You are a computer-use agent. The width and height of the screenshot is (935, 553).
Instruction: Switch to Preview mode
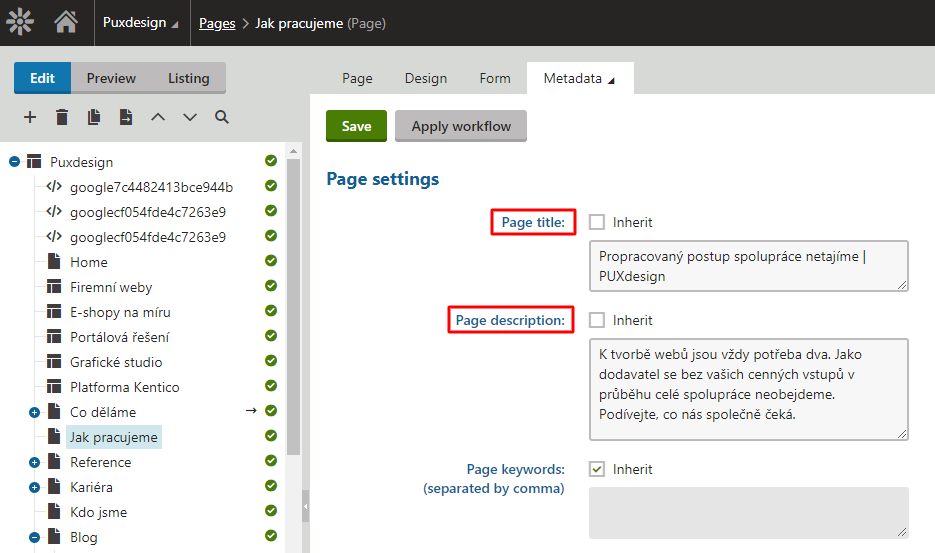point(111,78)
